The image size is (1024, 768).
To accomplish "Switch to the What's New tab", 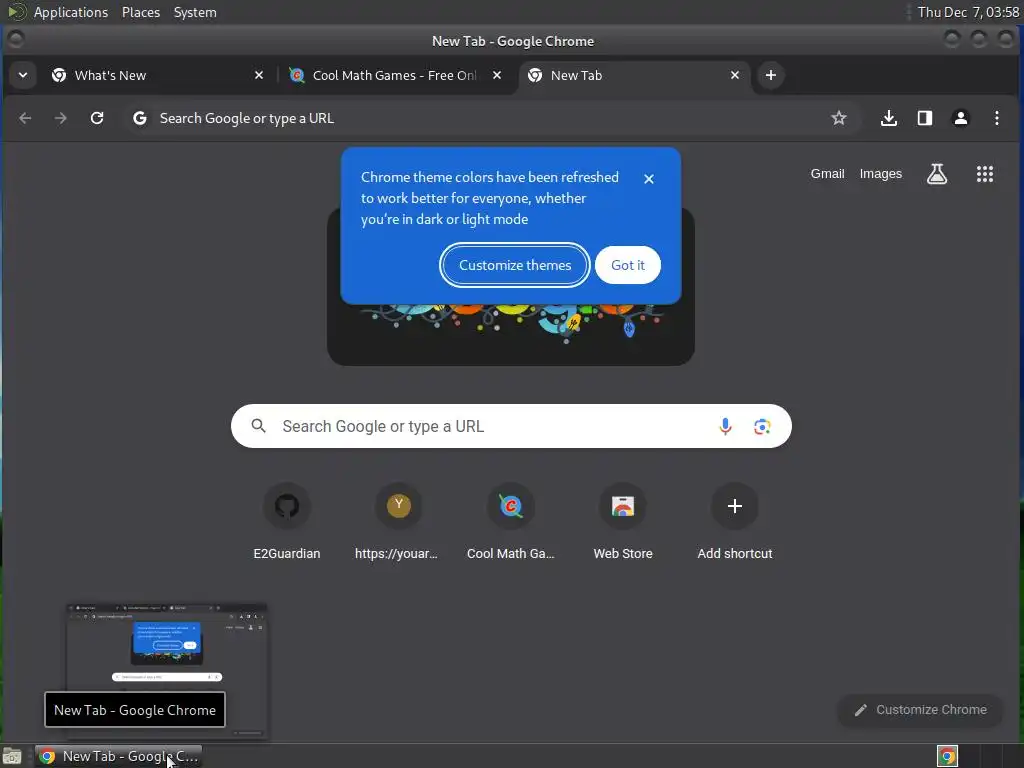I will [x=157, y=75].
